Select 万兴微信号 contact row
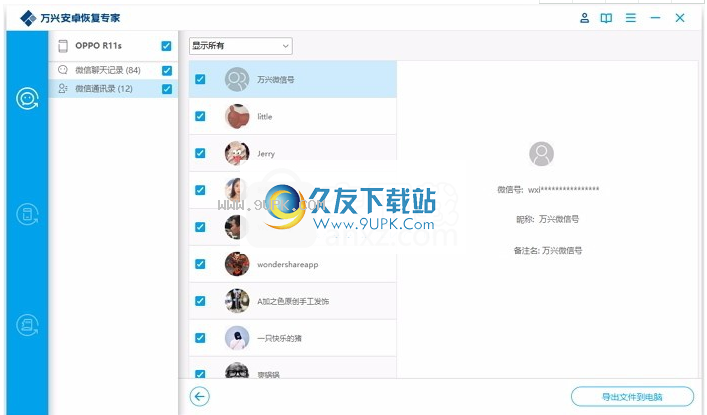 tap(293, 79)
